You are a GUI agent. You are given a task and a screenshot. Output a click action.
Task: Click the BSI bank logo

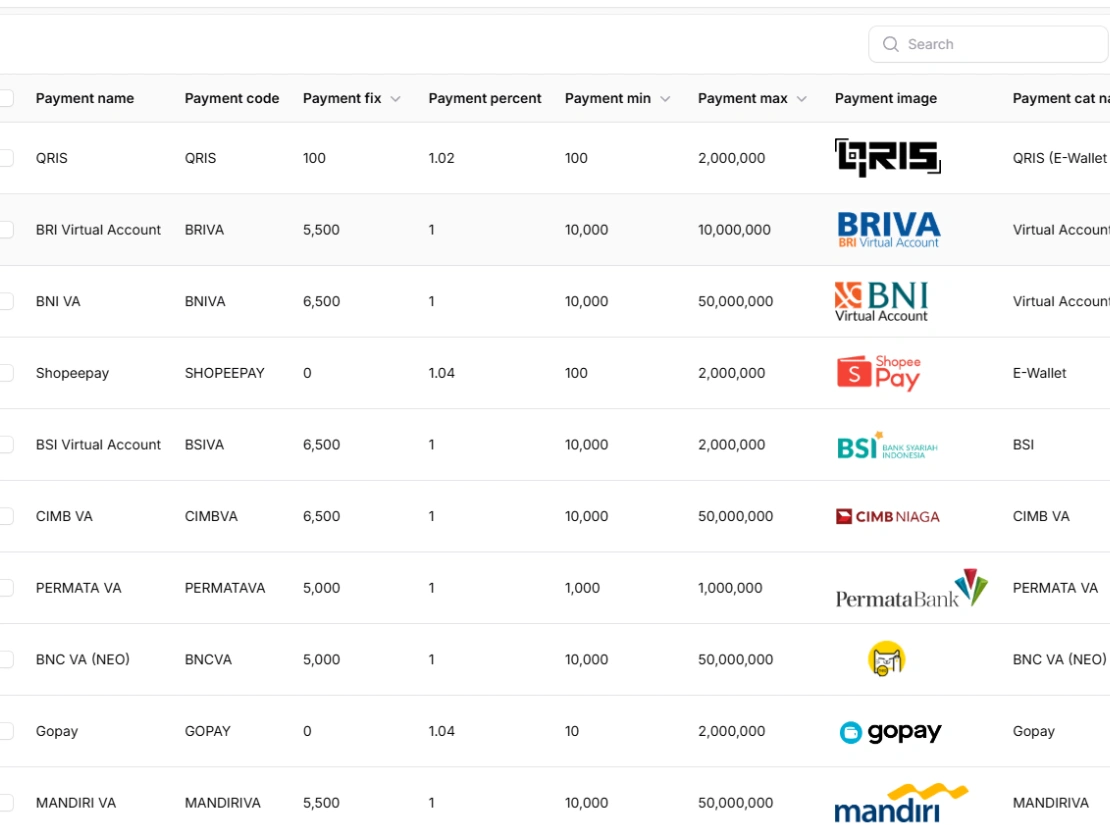[887, 445]
